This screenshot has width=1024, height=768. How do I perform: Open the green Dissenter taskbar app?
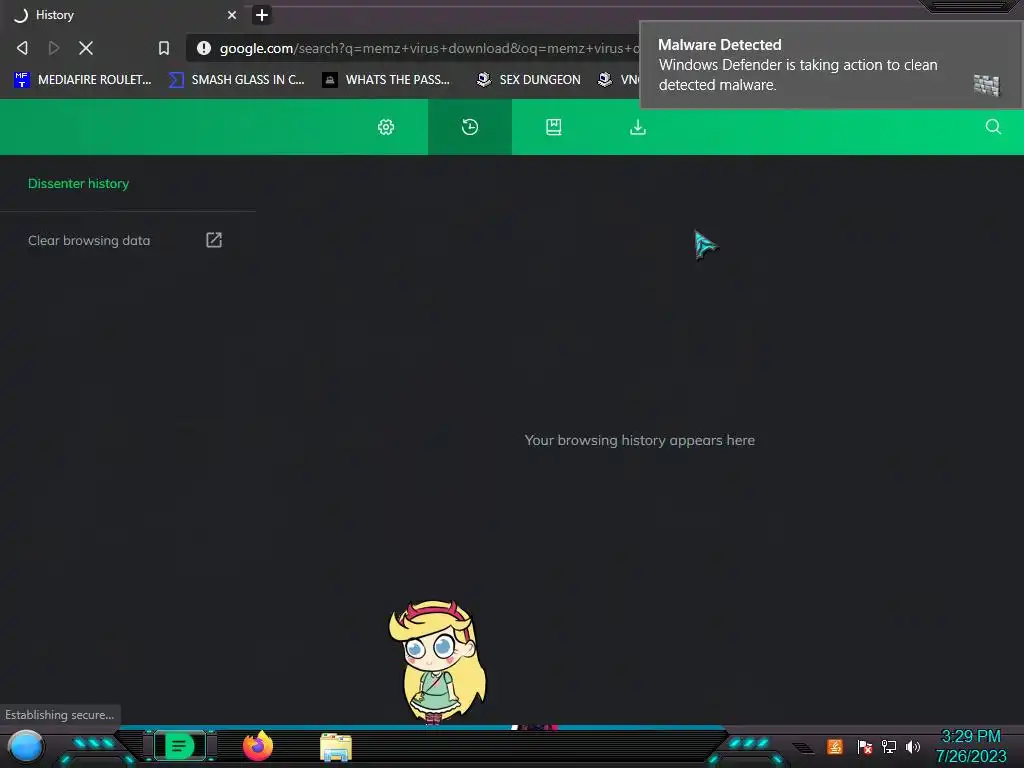tap(179, 746)
